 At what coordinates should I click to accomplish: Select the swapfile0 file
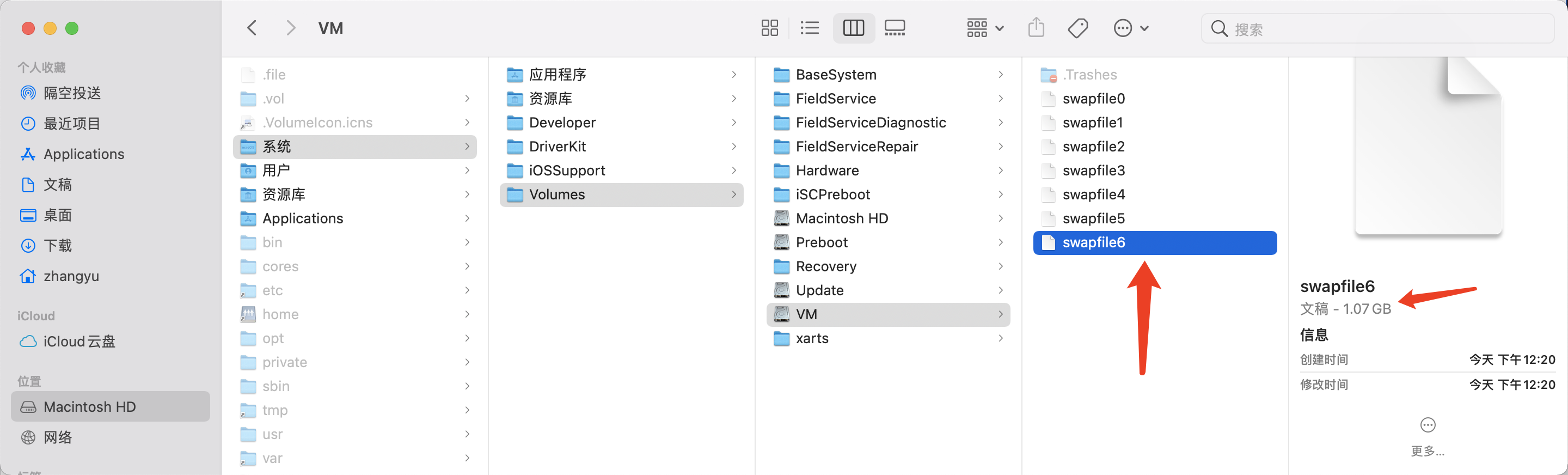tap(1155, 99)
